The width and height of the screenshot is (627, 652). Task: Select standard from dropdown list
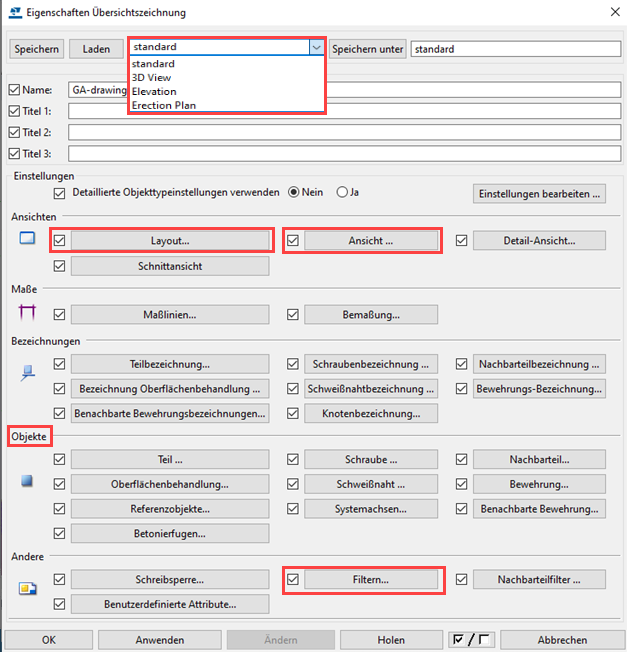(x=227, y=64)
